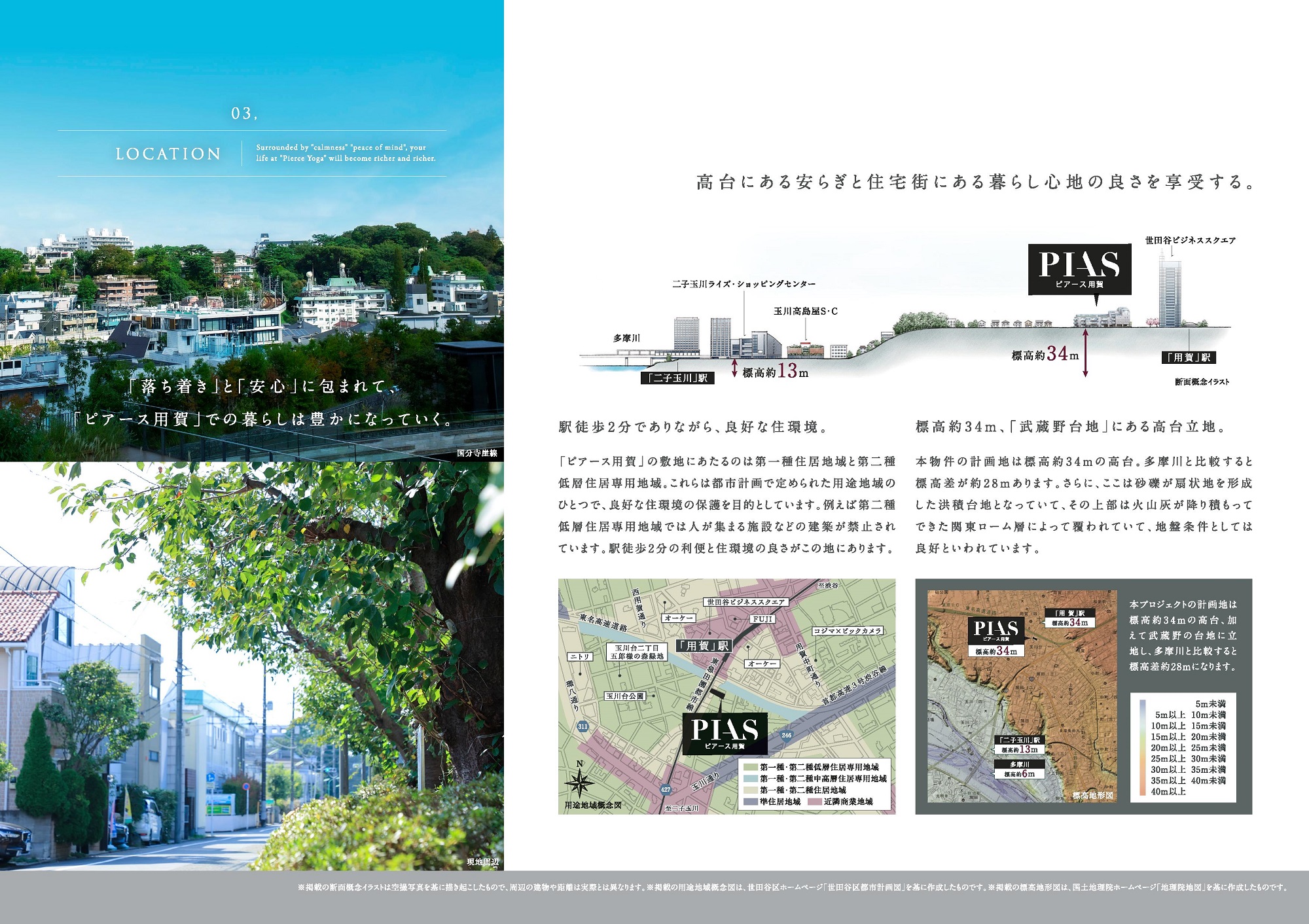
Task: Click the 二子玉川ライズ・ショッピングセンター label
Action: point(744,284)
